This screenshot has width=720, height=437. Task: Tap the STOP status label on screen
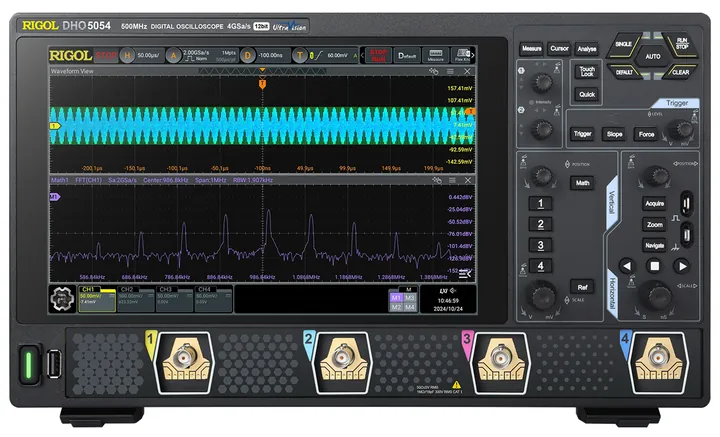click(106, 56)
